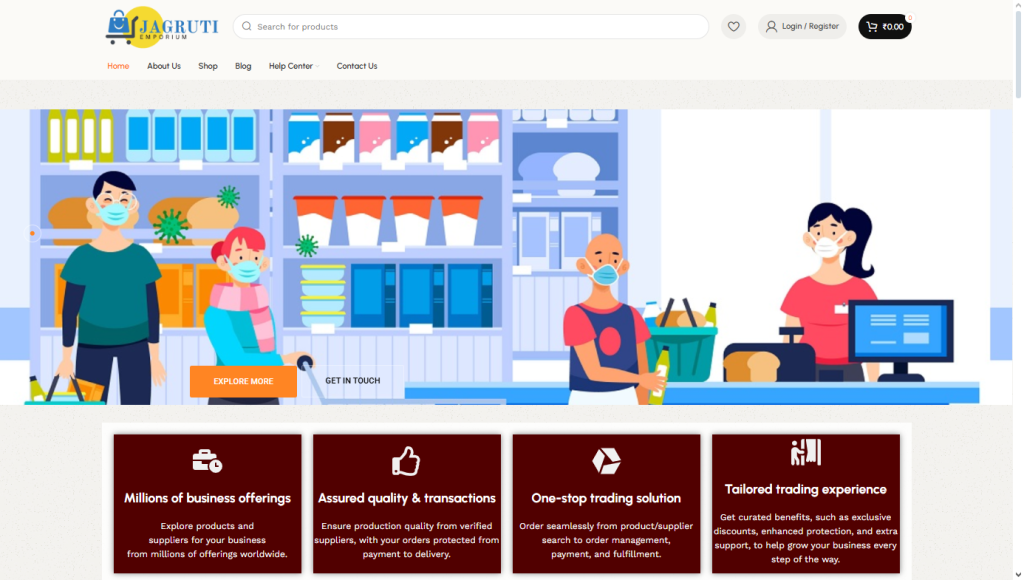
Task: Click the one-stop trading solution icon
Action: [x=606, y=460]
